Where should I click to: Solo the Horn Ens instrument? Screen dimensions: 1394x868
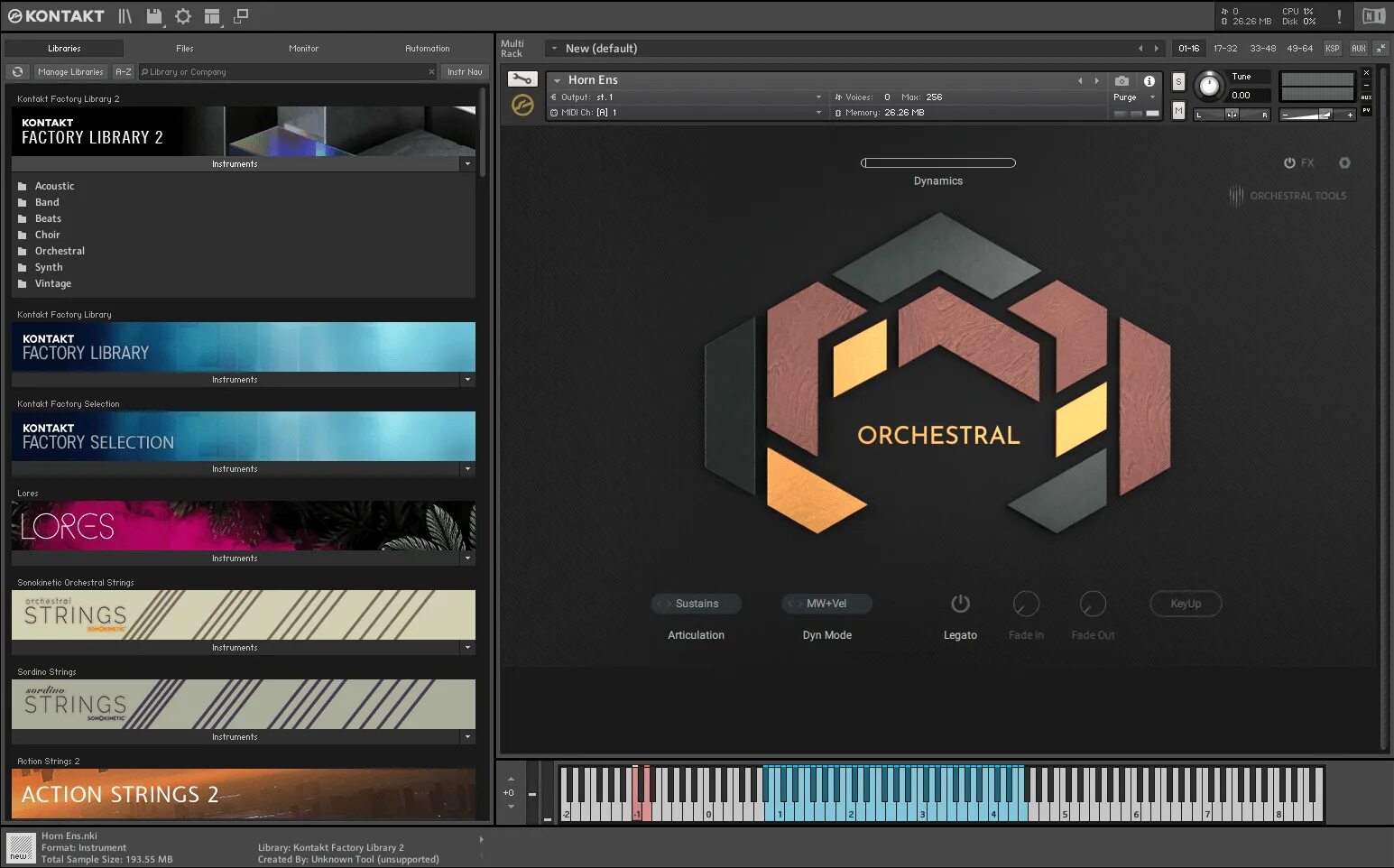[x=1178, y=81]
